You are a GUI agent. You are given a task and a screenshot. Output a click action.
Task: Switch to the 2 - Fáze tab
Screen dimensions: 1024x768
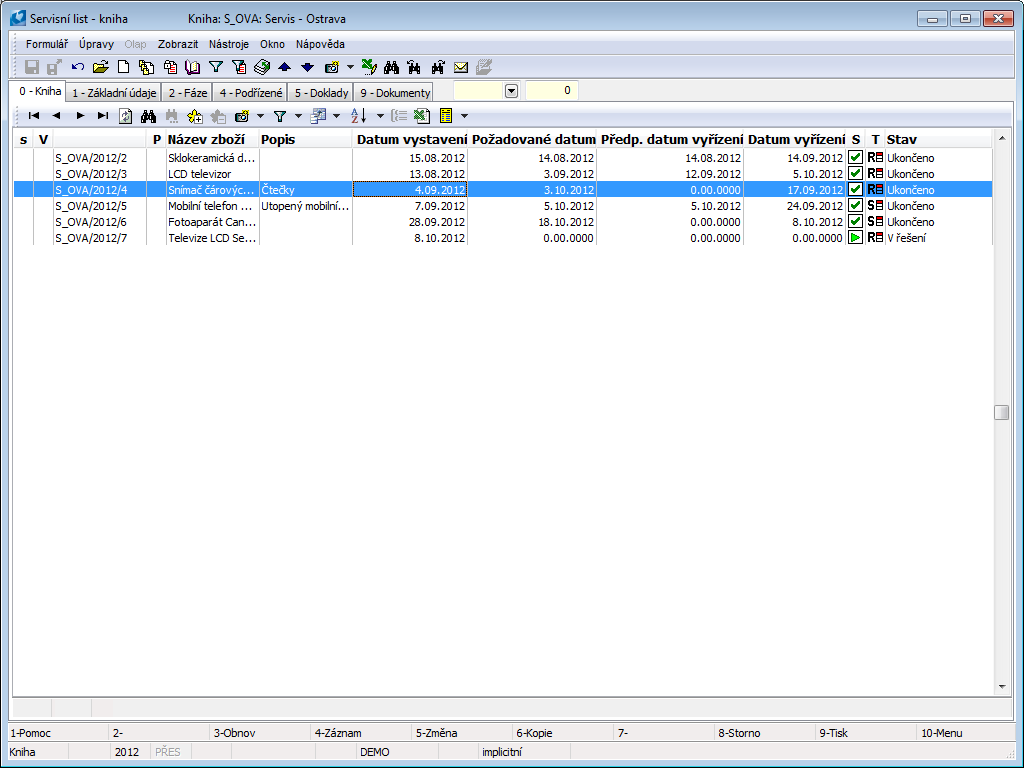click(187, 93)
